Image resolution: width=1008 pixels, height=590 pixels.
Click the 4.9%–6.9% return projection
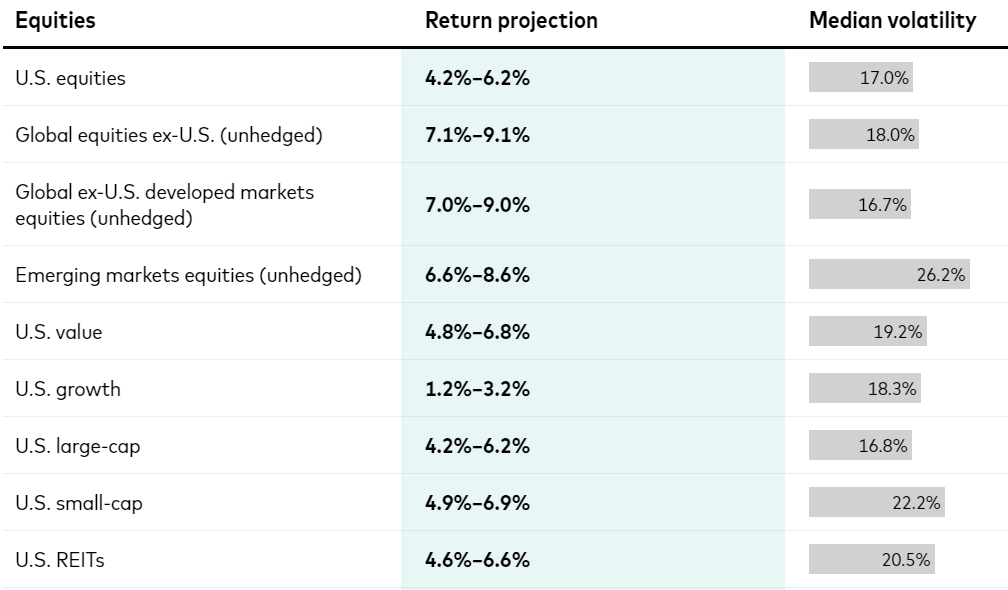[x=477, y=503]
